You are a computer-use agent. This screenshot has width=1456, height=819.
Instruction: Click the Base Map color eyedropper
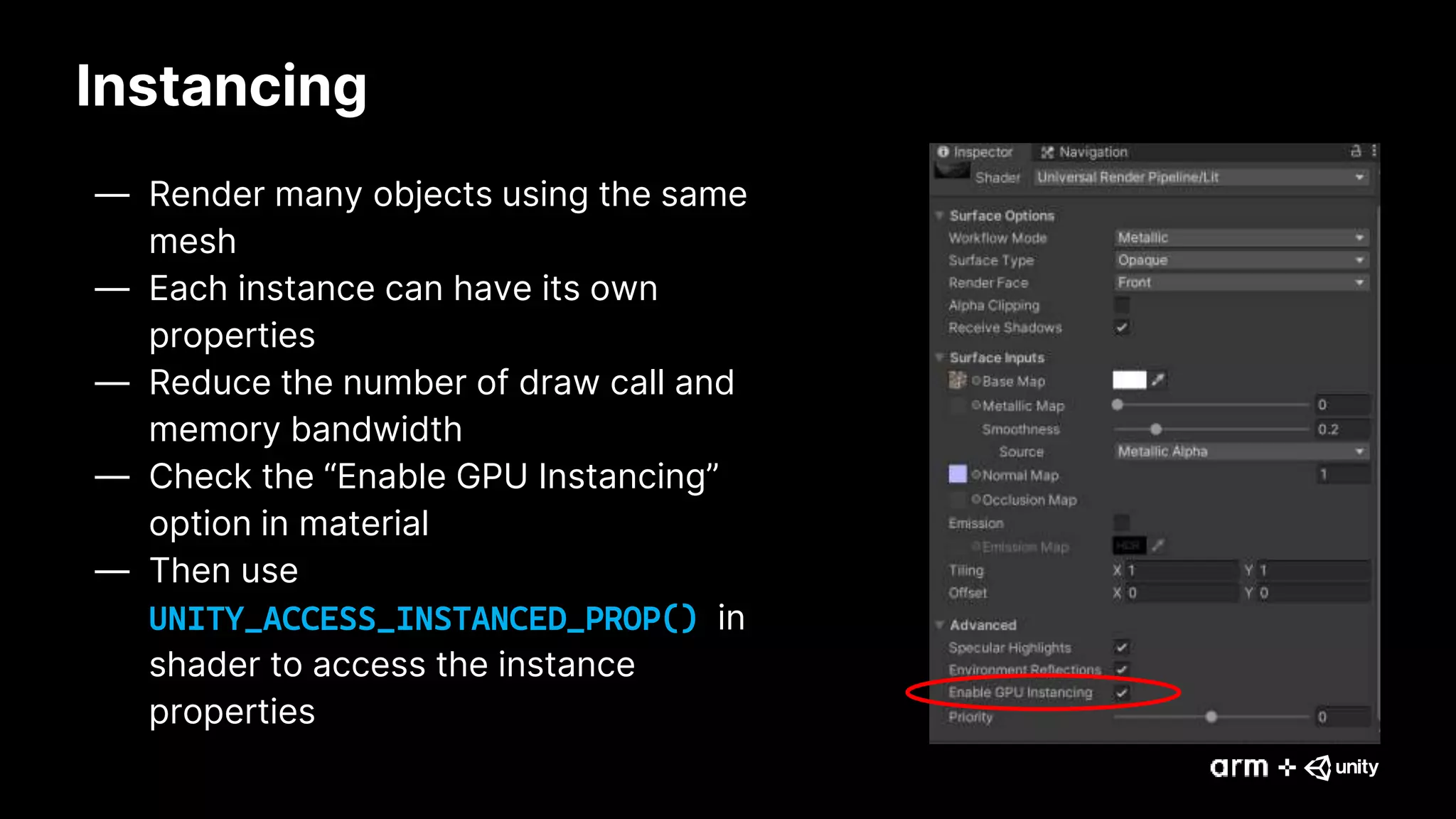click(x=1158, y=380)
